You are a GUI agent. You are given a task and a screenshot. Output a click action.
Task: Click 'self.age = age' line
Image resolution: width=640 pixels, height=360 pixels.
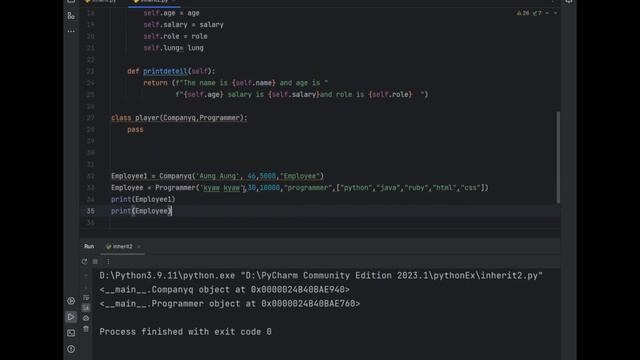pyautogui.click(x=171, y=13)
